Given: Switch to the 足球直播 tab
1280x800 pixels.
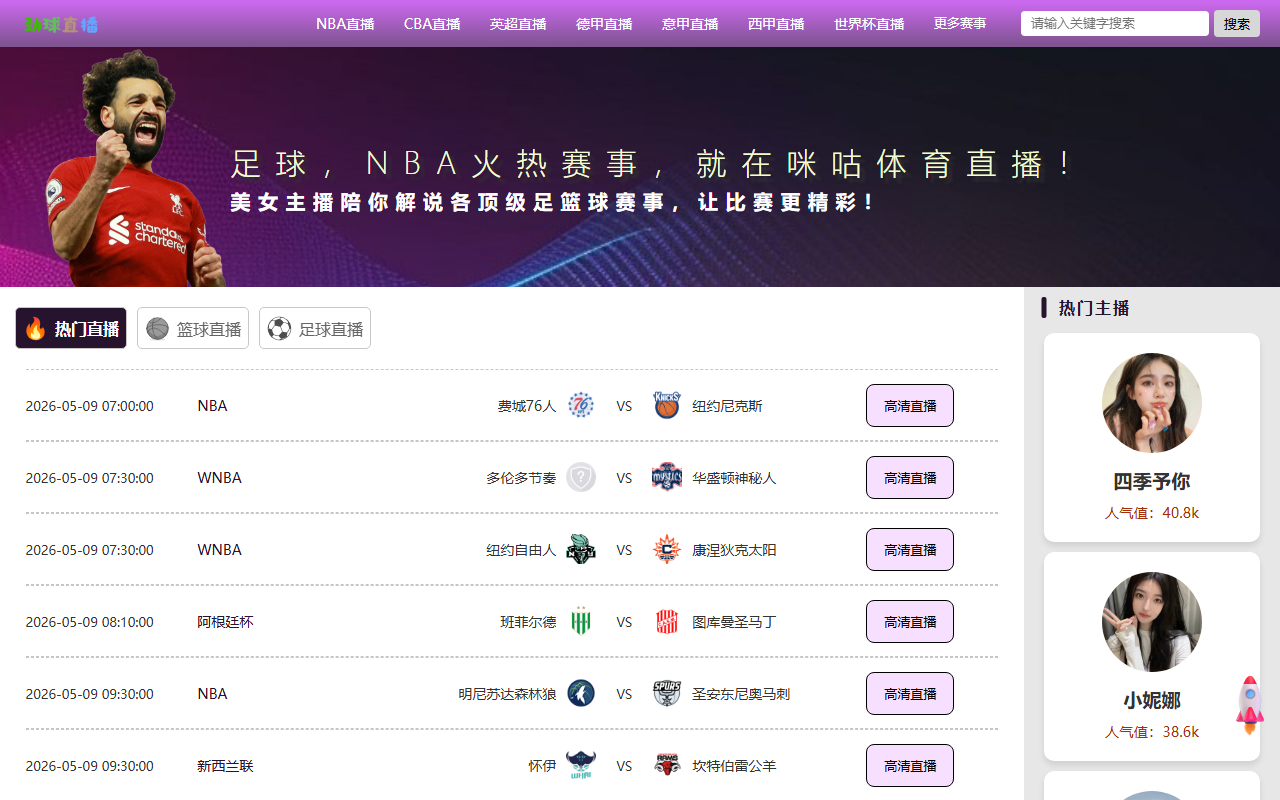Looking at the screenshot, I should pos(315,328).
